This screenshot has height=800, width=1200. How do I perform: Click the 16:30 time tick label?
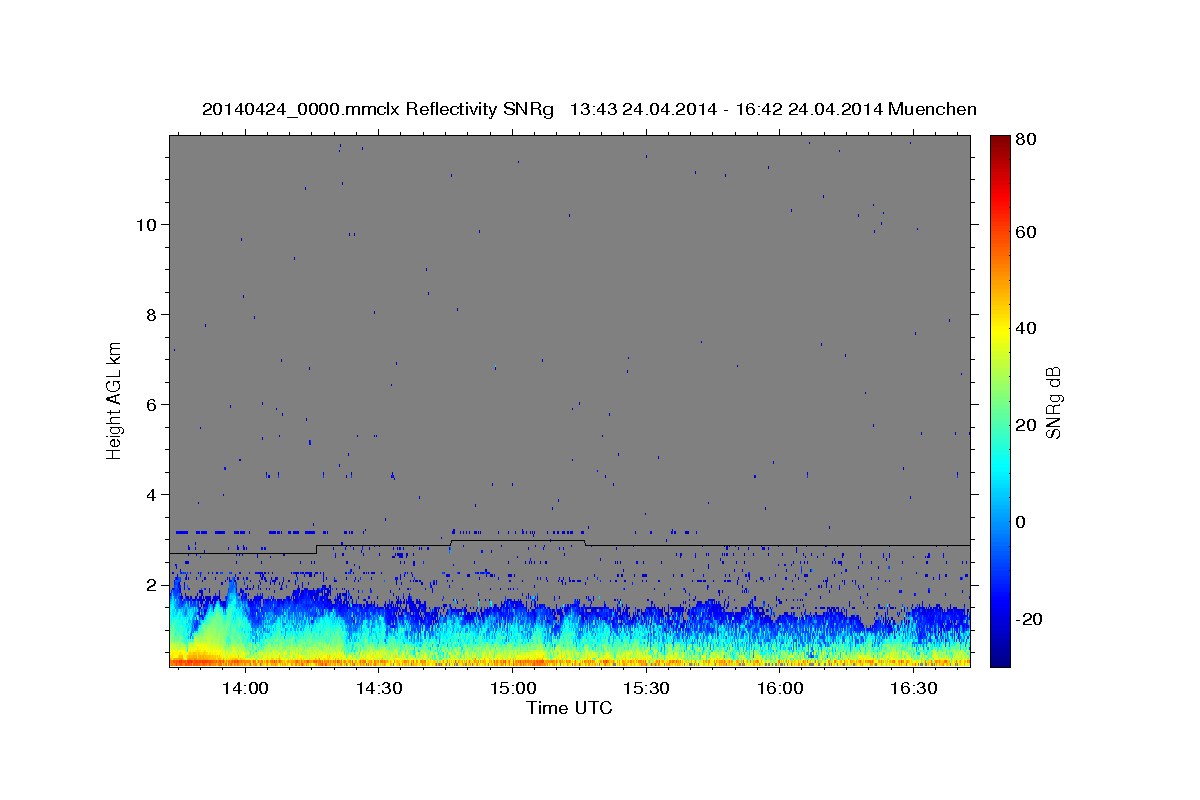coord(914,689)
